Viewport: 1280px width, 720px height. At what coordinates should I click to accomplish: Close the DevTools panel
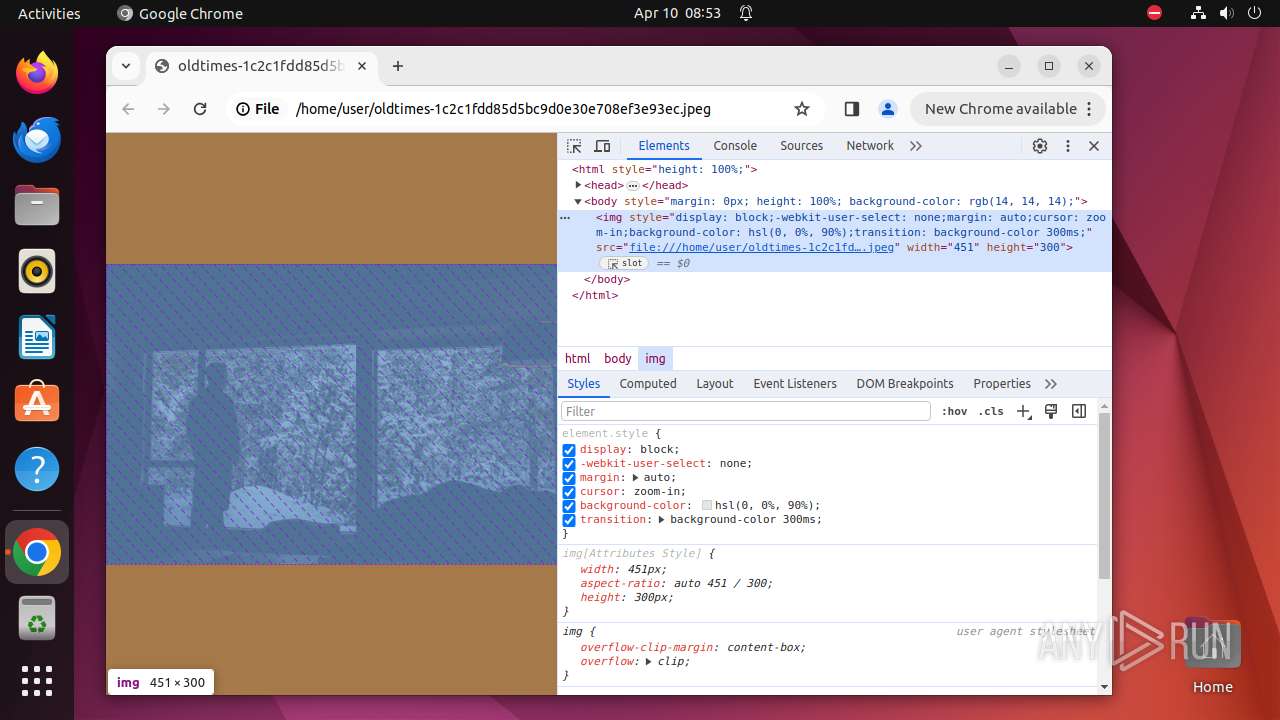tap(1094, 146)
